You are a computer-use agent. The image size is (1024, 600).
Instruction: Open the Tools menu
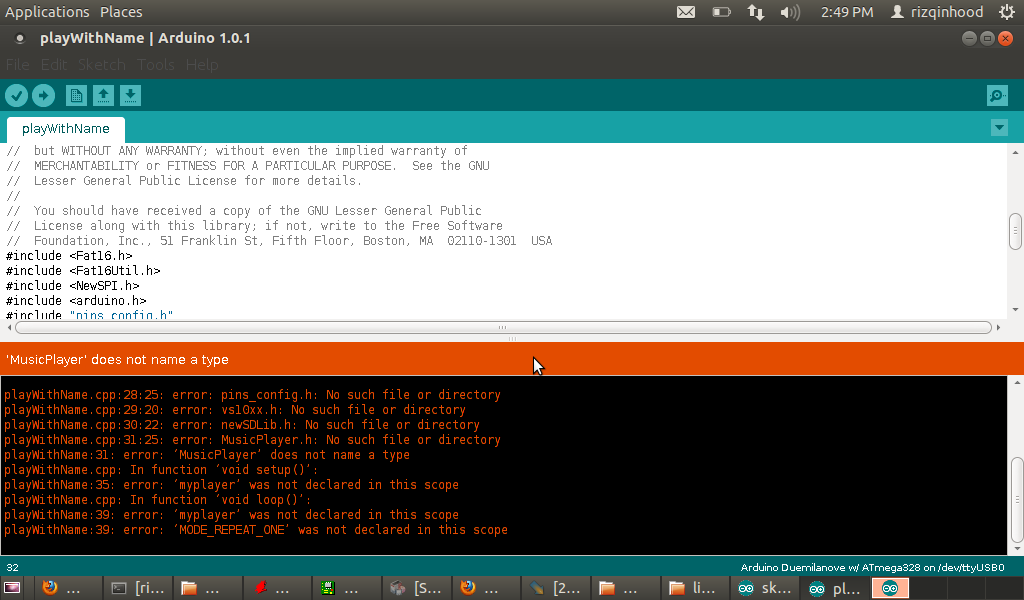pyautogui.click(x=155, y=65)
